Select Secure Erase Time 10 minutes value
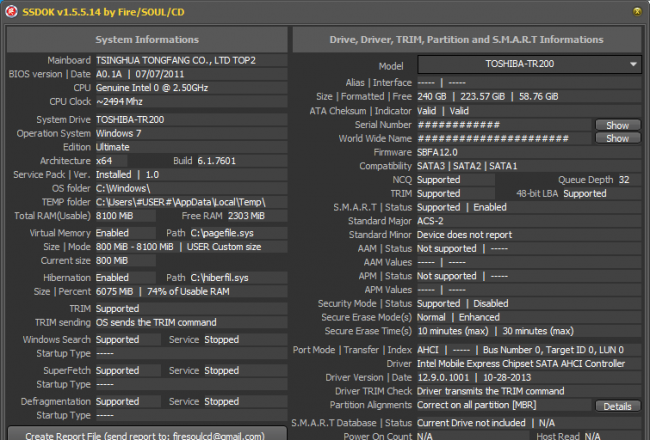Image resolution: width=650 pixels, height=440 pixels. point(453,331)
